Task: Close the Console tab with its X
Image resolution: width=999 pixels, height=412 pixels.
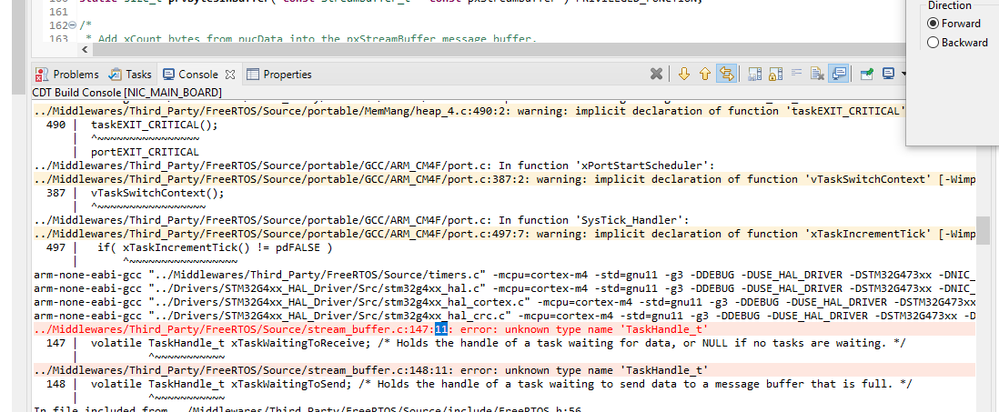Action: [231, 74]
